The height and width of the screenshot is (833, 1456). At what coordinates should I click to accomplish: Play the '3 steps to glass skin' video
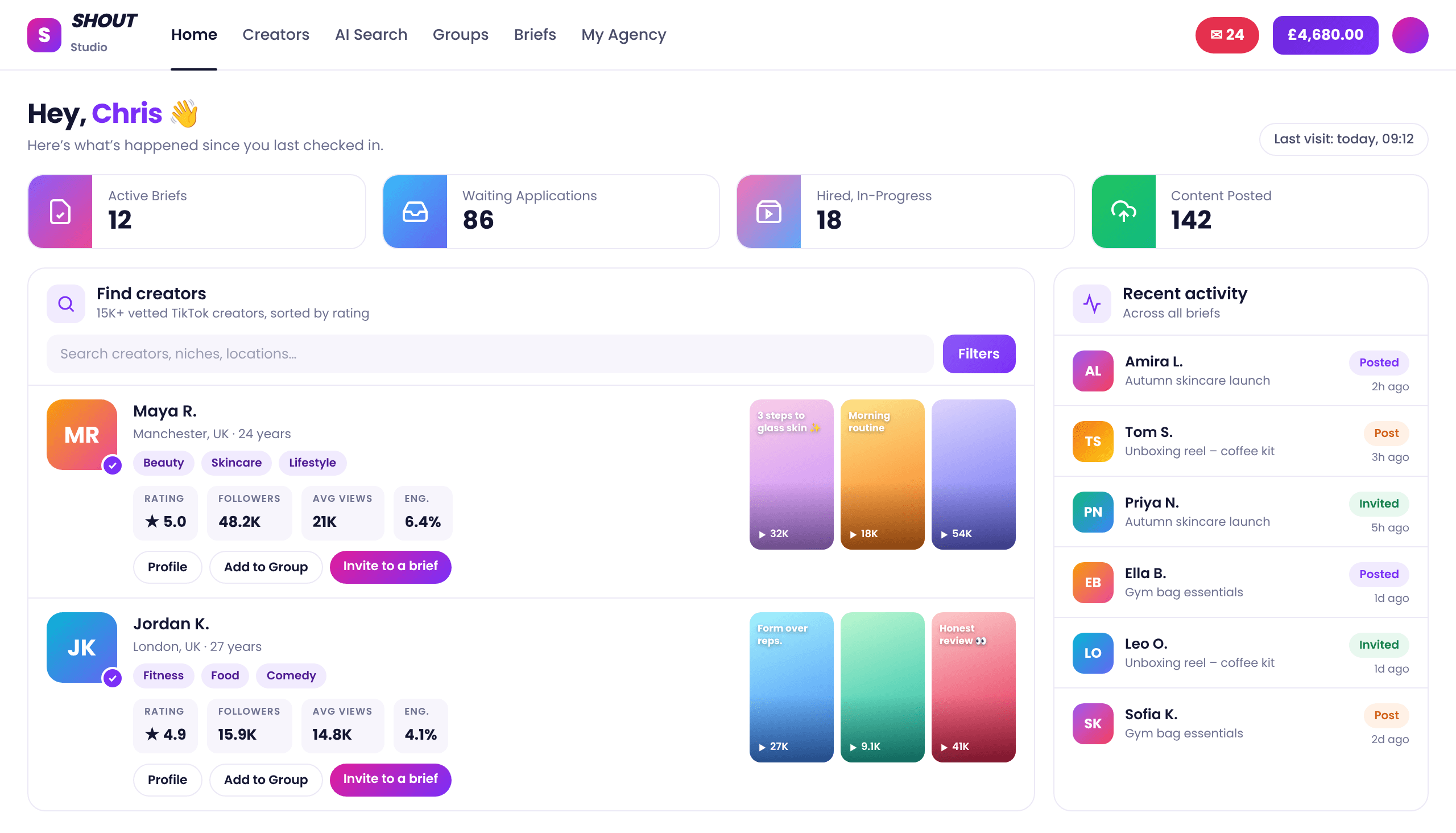pyautogui.click(x=792, y=475)
